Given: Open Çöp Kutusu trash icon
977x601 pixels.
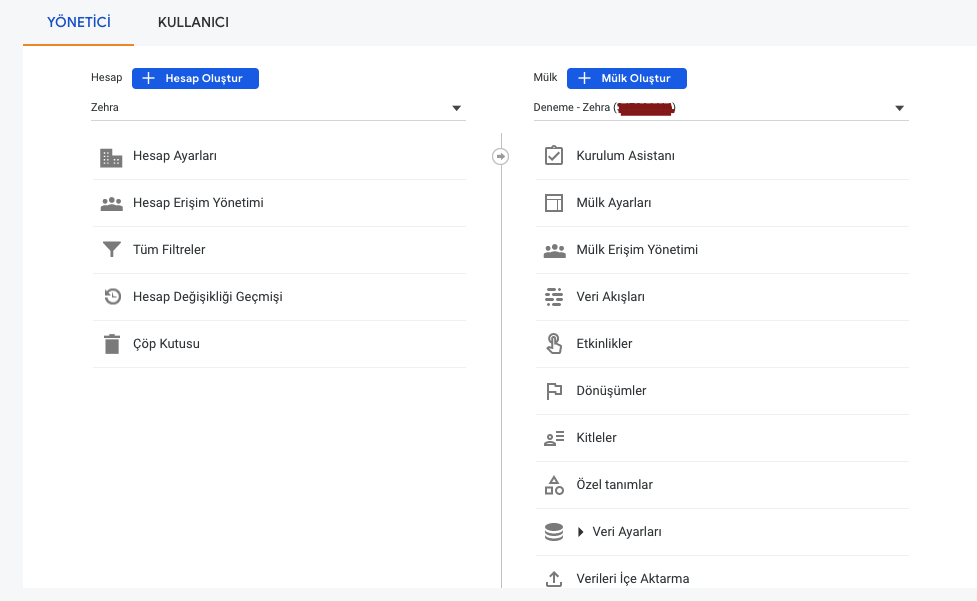Looking at the screenshot, I should click(x=111, y=343).
